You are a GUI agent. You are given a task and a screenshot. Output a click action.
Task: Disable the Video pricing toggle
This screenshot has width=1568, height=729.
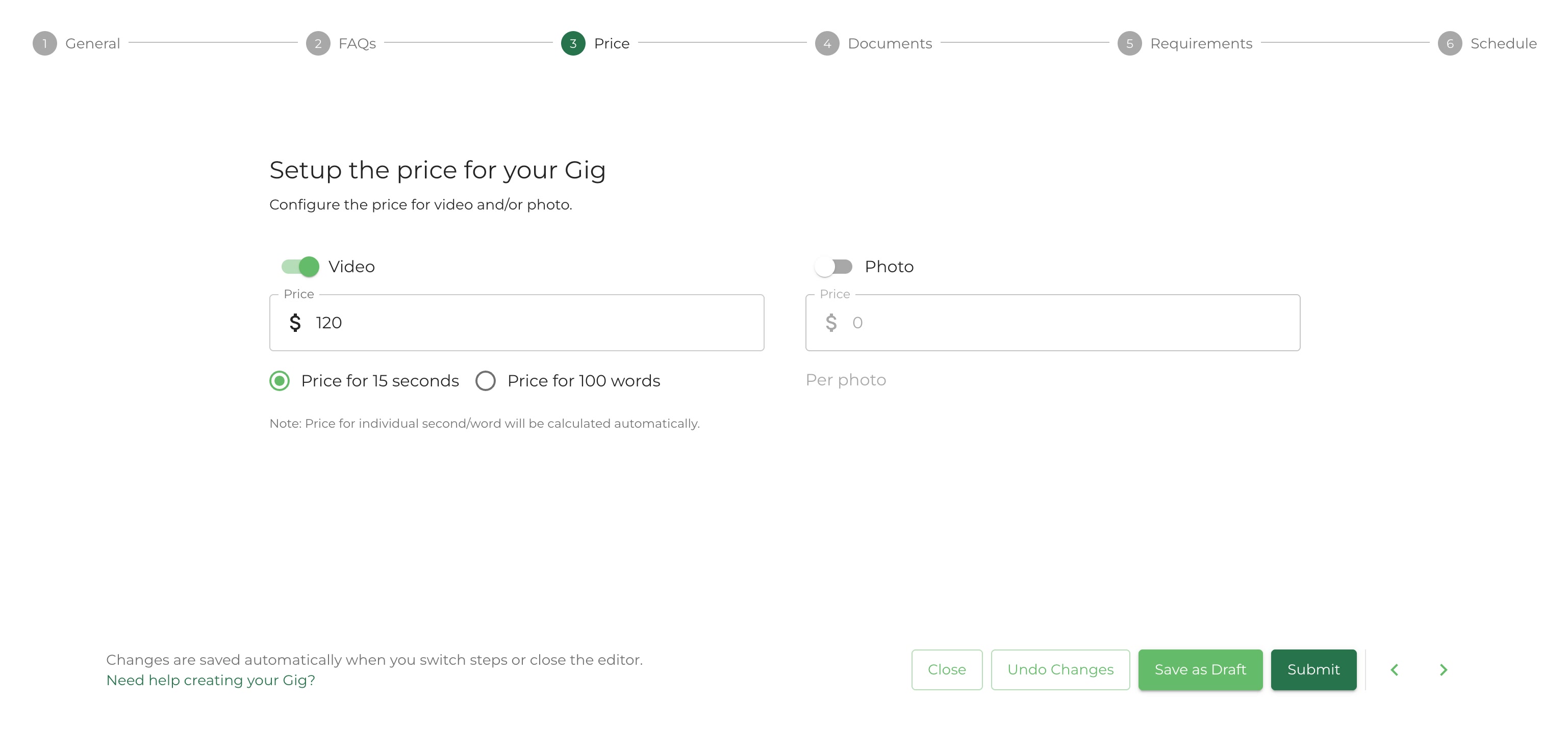[x=300, y=267]
